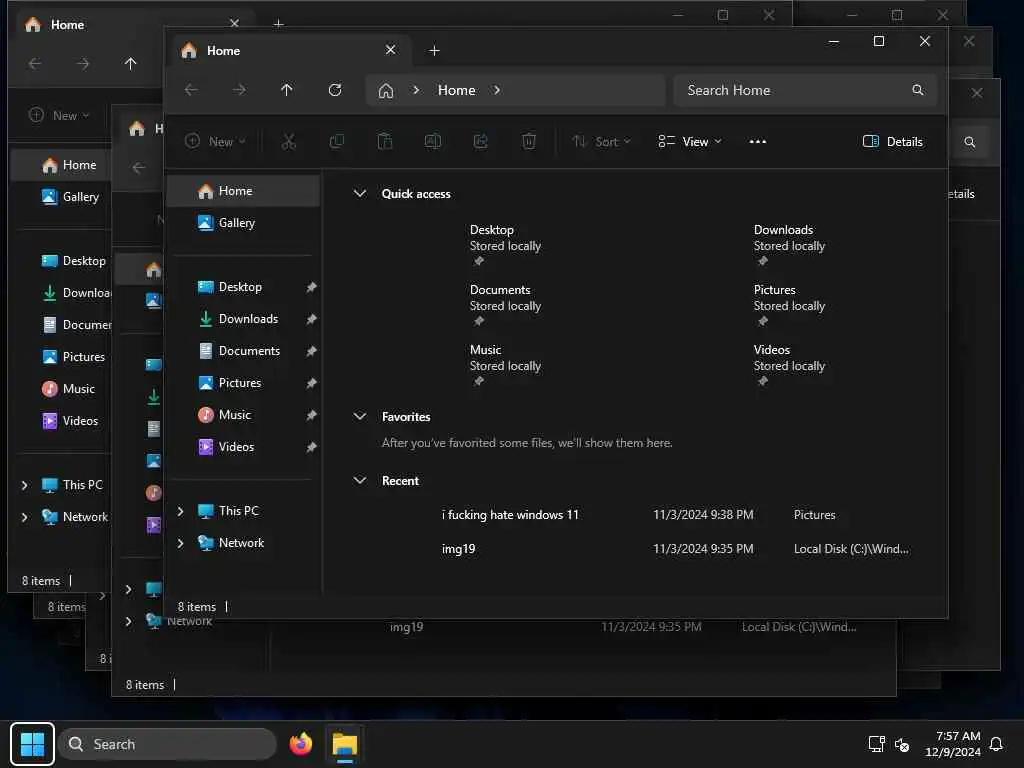
Task: Launch Firefox from the taskbar
Action: [301, 744]
